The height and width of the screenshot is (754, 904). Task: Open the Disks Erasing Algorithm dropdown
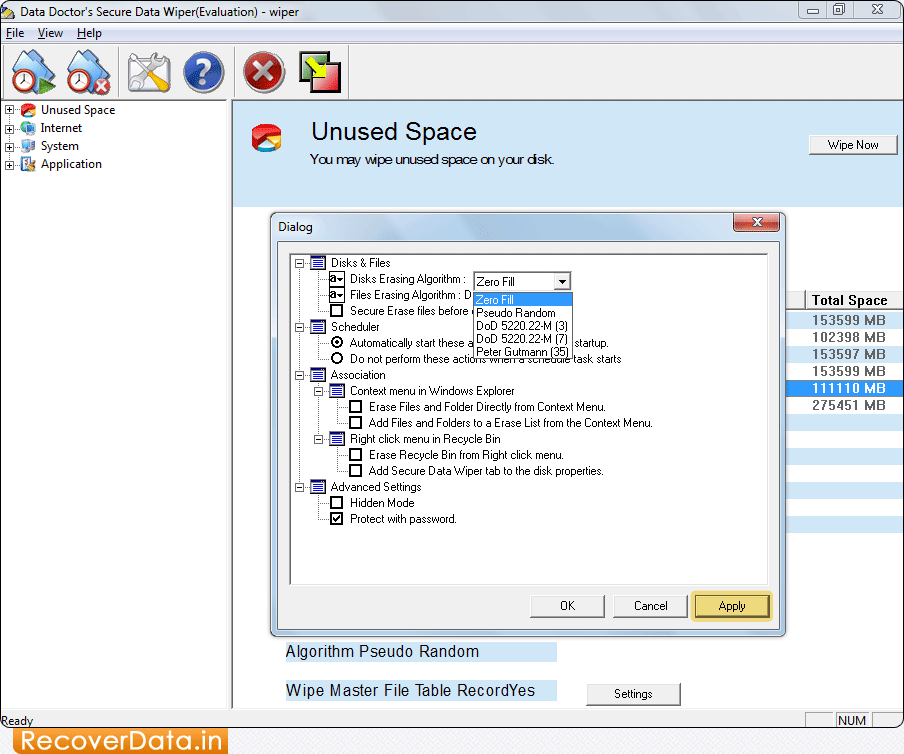point(562,281)
